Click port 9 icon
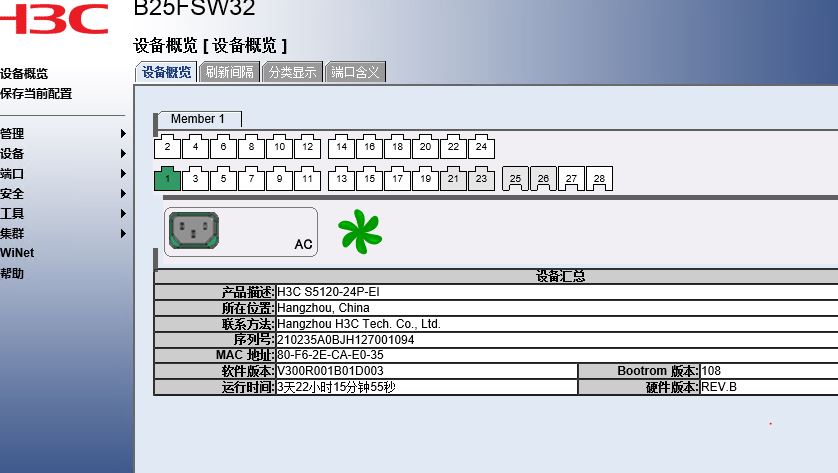This screenshot has width=838, height=473. pos(279,179)
